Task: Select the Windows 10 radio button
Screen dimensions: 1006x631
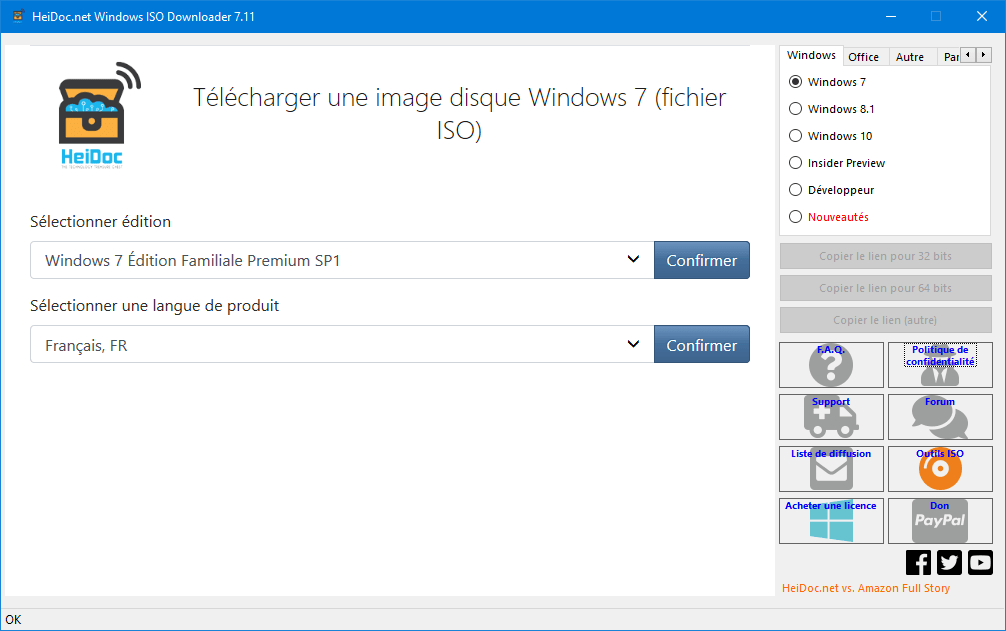Action: click(796, 135)
